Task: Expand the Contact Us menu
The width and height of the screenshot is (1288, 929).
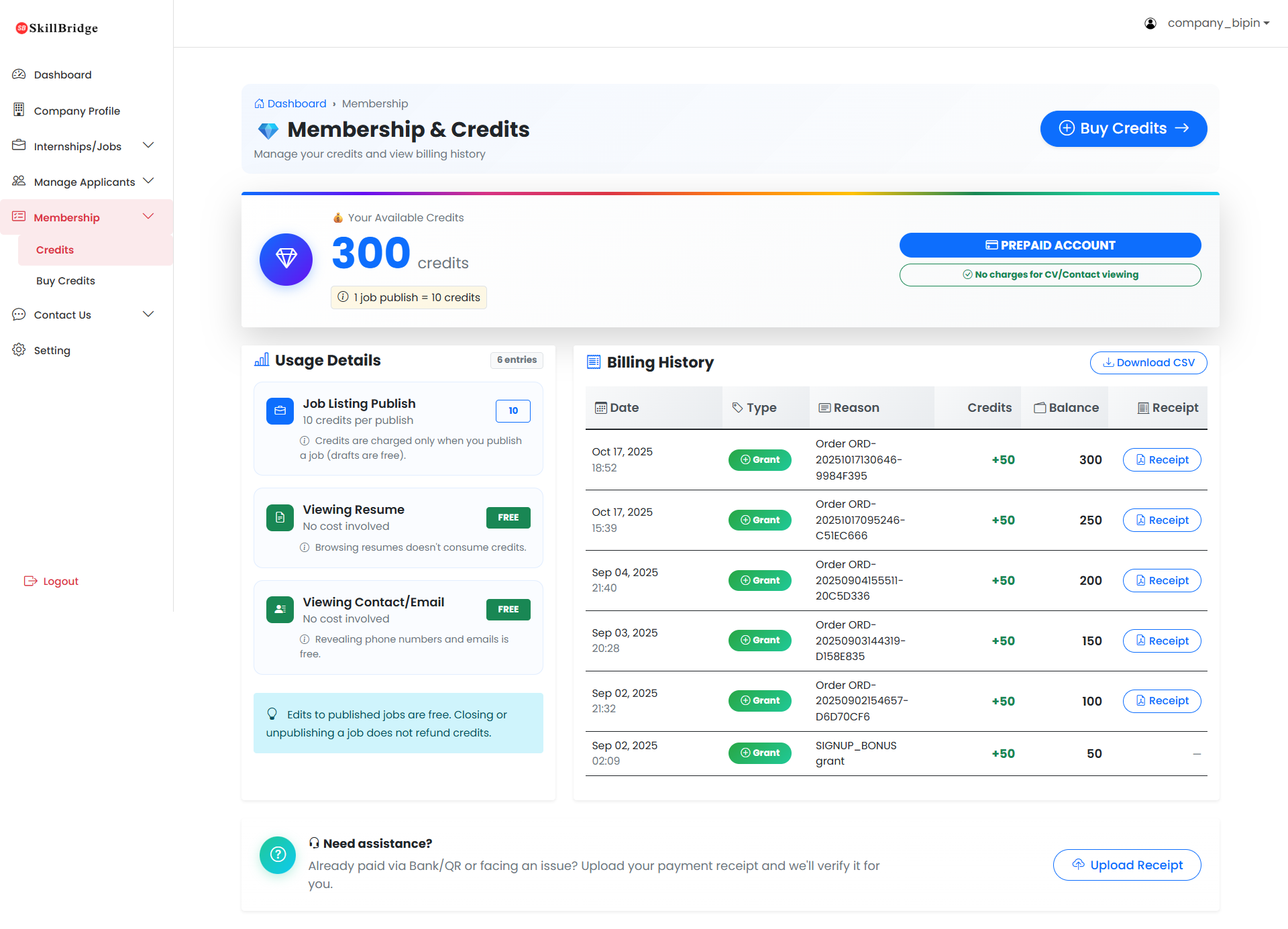Action: 148,314
